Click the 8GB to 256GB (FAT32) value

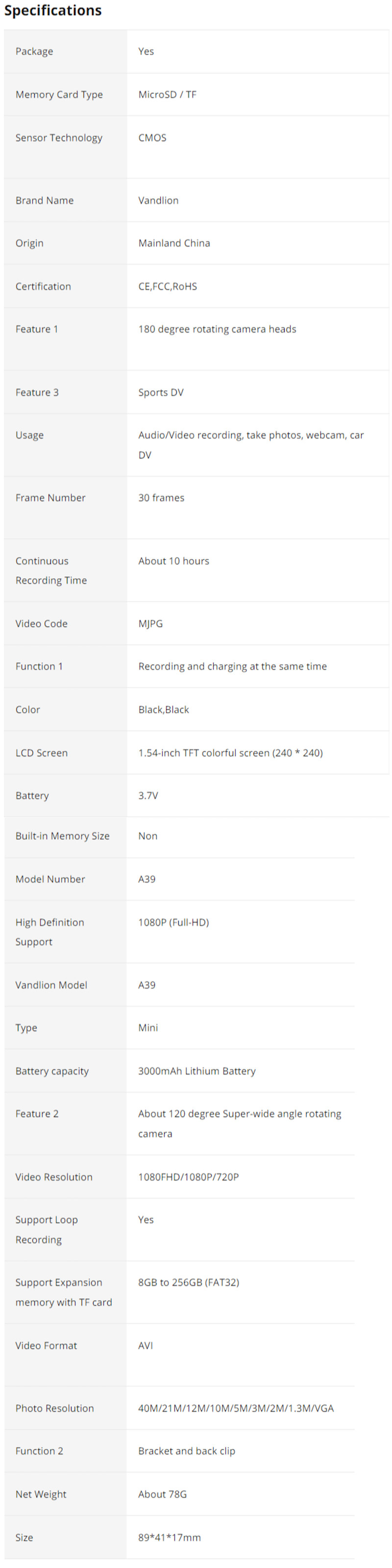tap(188, 1282)
